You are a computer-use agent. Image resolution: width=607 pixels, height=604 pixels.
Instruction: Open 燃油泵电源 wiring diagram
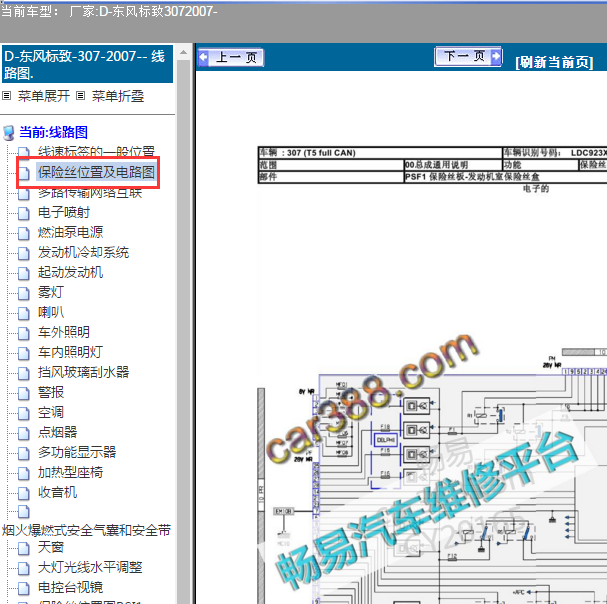tap(70, 232)
